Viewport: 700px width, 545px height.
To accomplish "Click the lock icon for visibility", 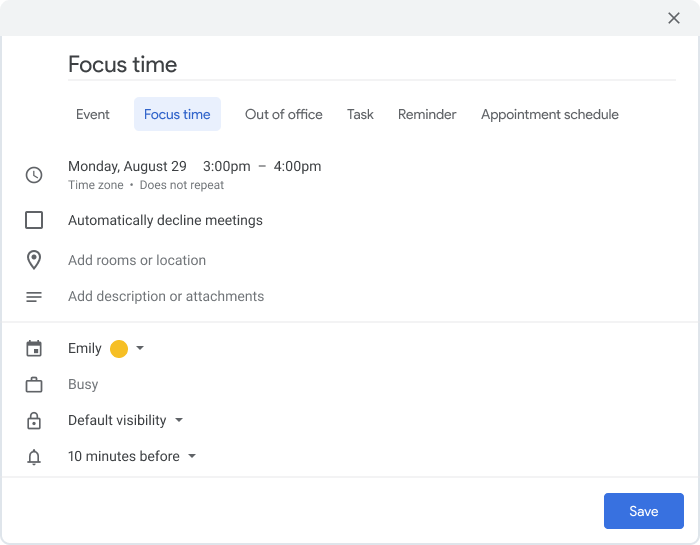I will pos(34,420).
